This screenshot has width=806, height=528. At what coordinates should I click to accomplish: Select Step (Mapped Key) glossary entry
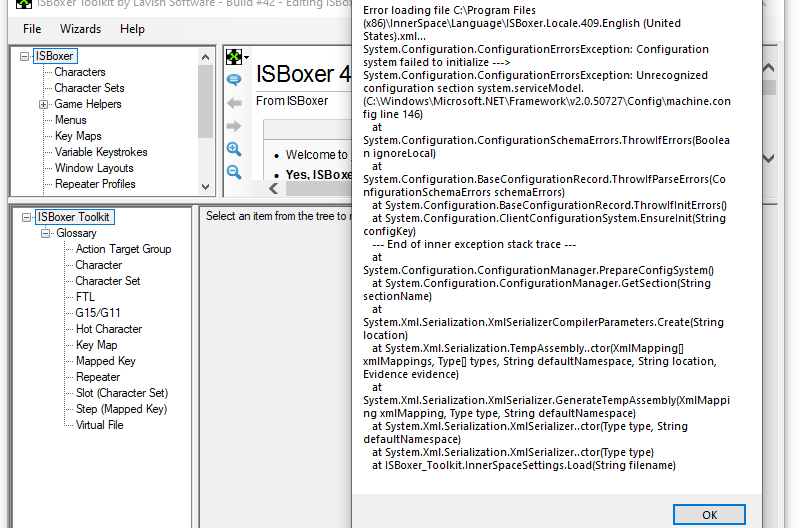click(121, 409)
